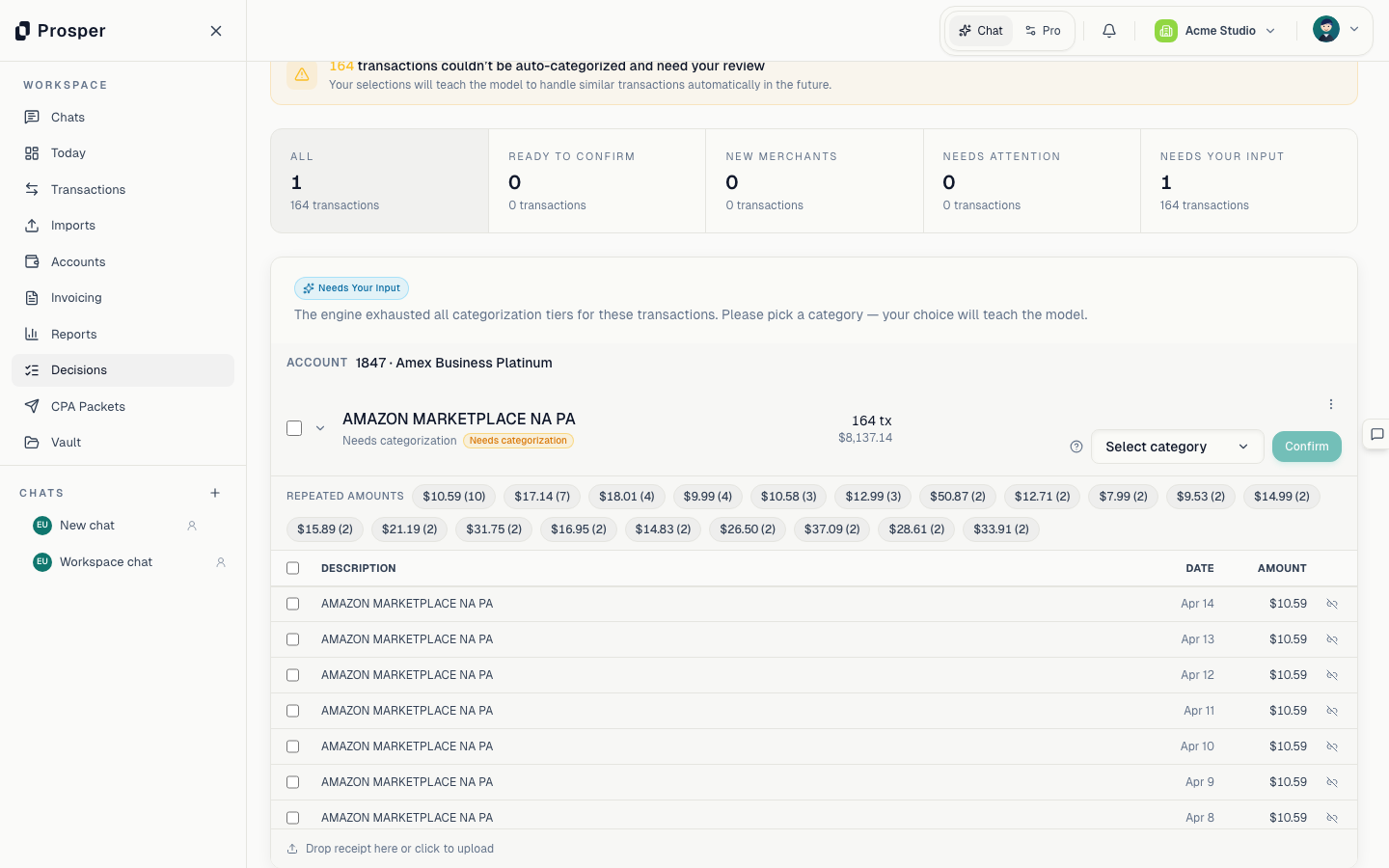
Task: Select the Needs Your Input tab
Action: tap(1249, 181)
